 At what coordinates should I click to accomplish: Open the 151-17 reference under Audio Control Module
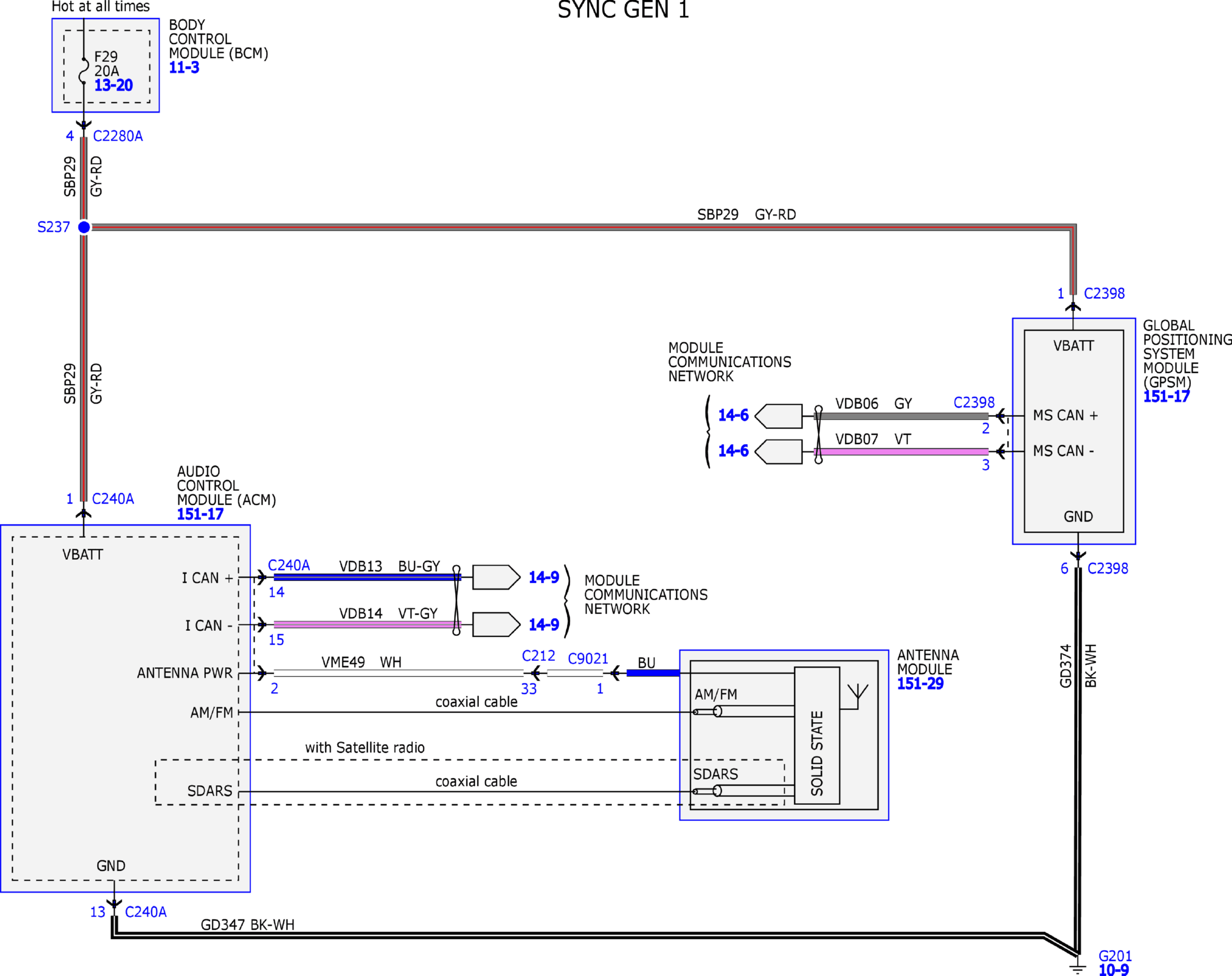(x=200, y=514)
